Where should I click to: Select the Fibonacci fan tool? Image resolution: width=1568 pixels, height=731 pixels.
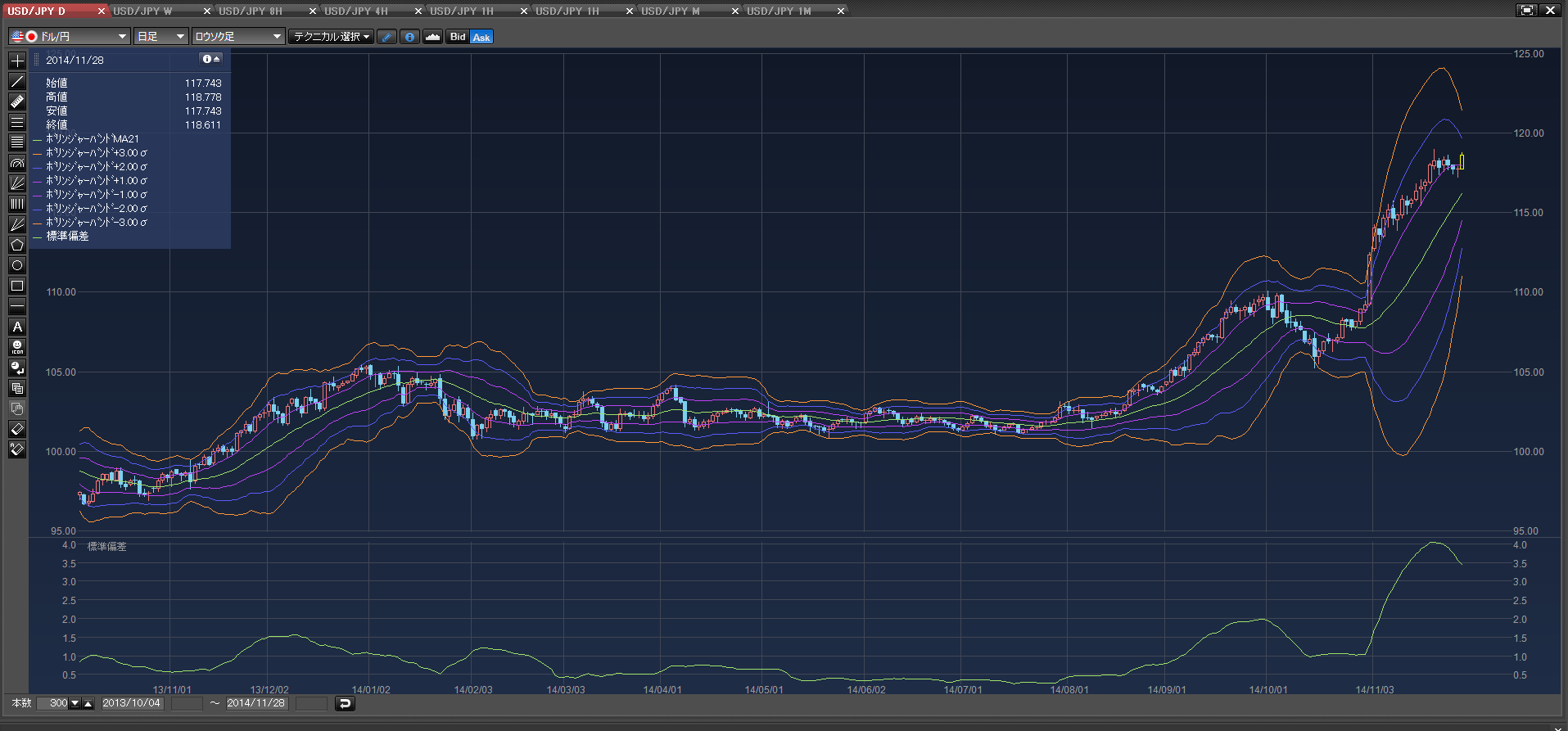tap(17, 183)
